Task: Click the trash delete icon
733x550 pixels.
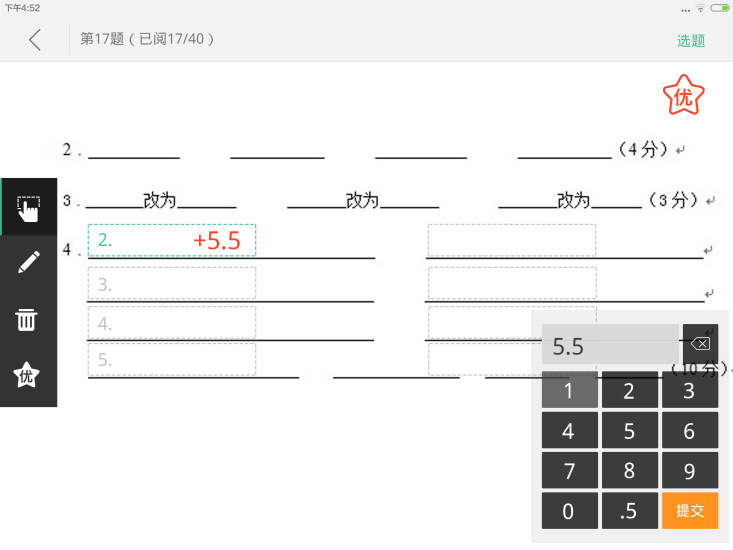Action: click(26, 320)
